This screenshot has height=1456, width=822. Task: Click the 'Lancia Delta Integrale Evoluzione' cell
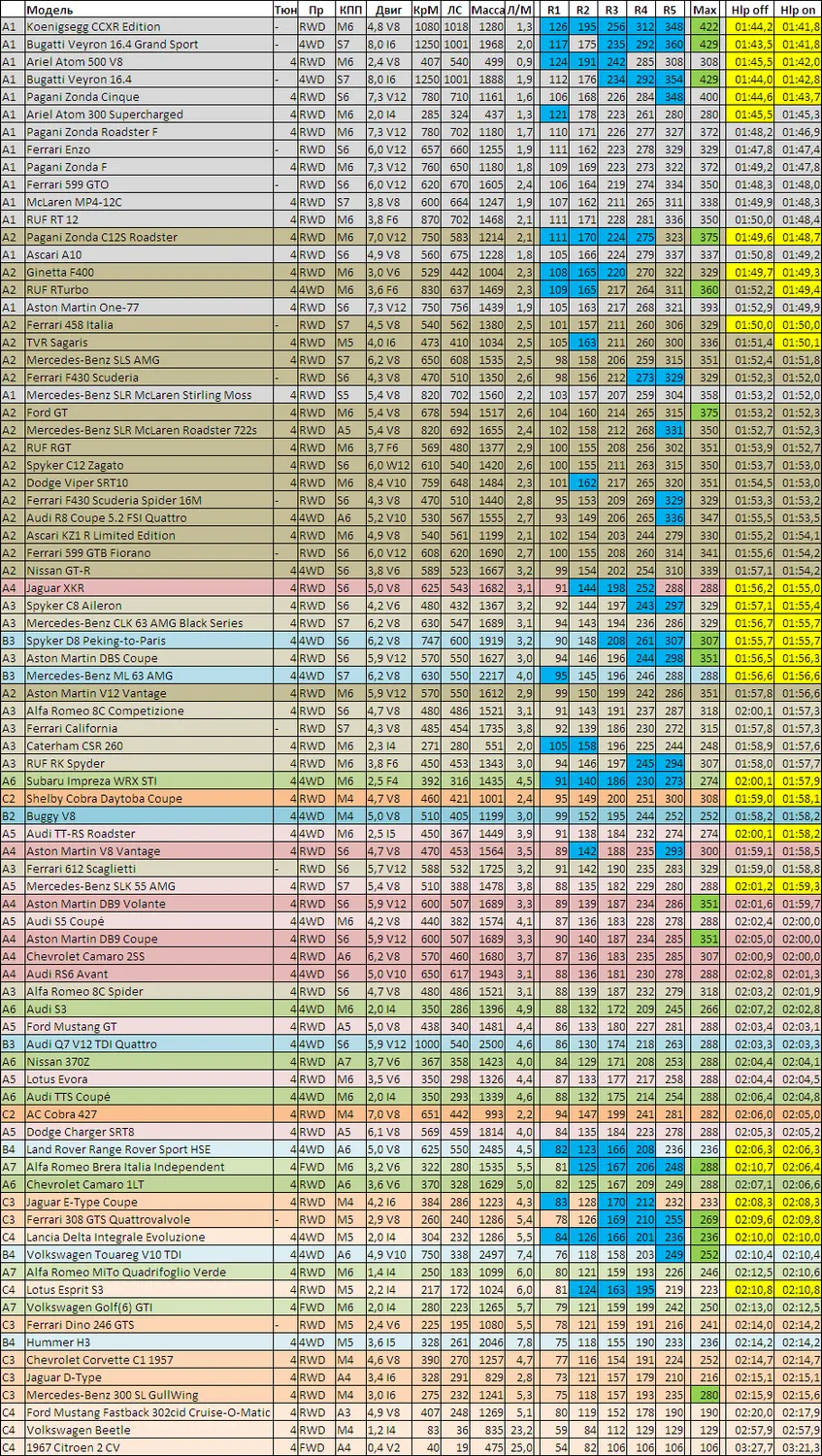(148, 1238)
